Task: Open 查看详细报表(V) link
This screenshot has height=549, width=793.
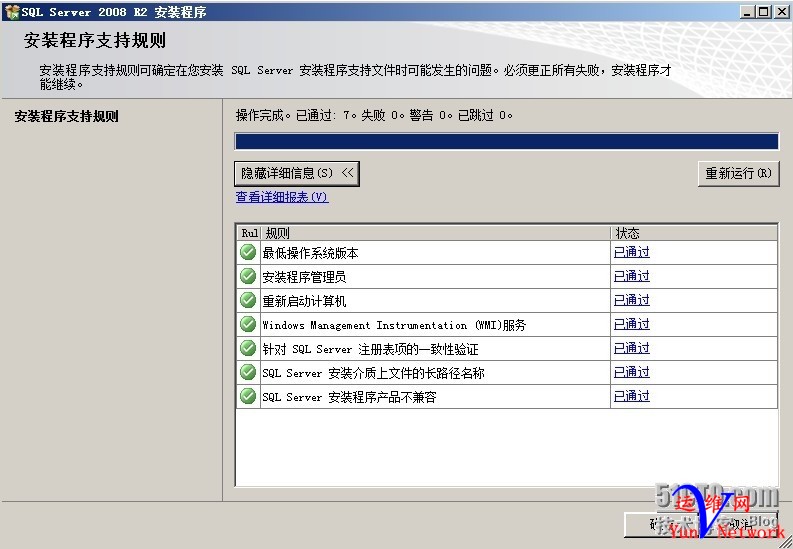Action: [282, 197]
